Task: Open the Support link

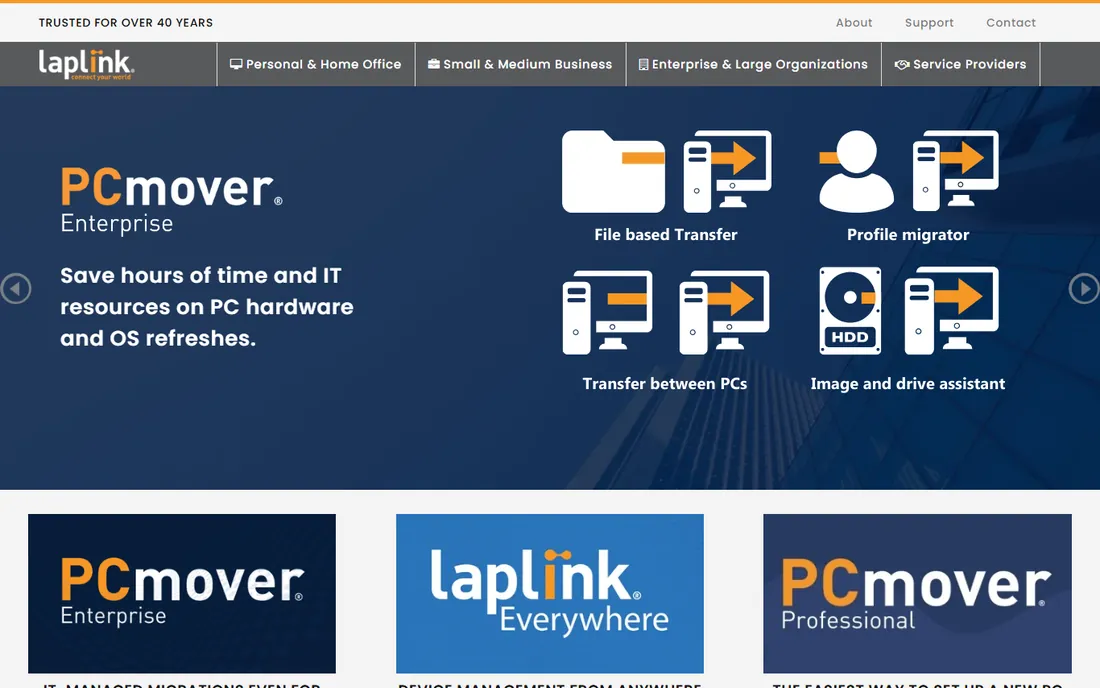Action: coord(929,22)
